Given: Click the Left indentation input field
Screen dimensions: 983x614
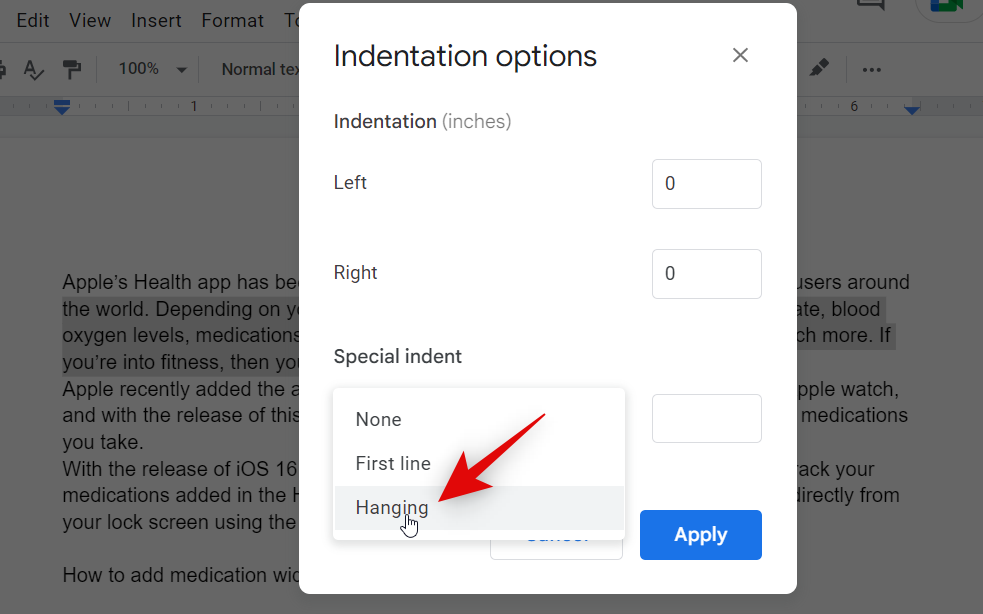Looking at the screenshot, I should coord(706,184).
